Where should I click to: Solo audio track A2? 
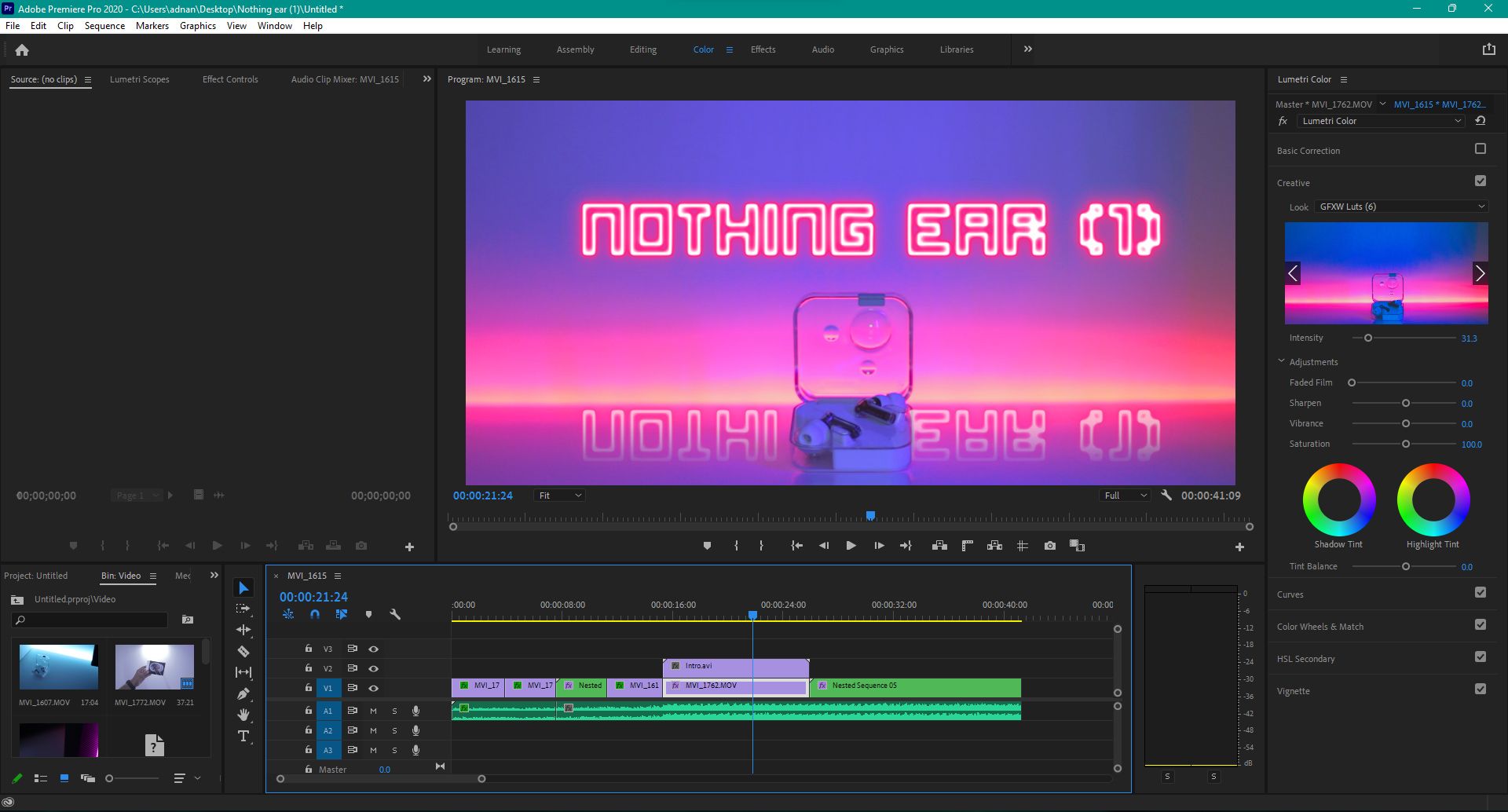coord(394,730)
